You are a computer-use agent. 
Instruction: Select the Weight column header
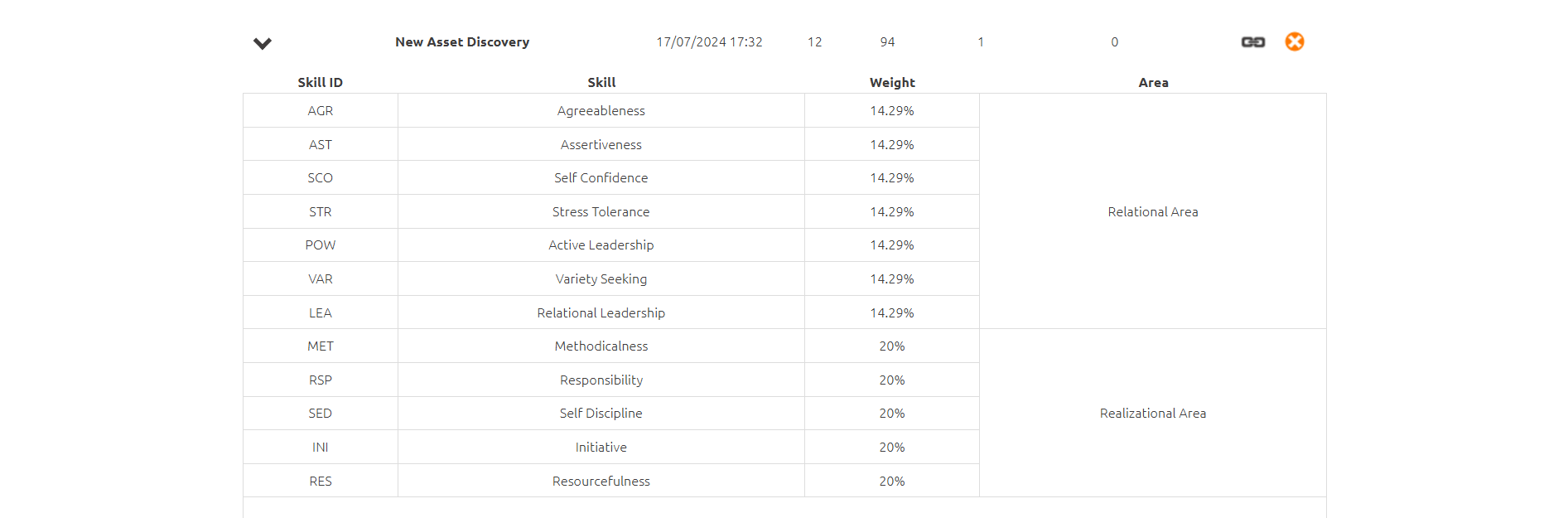coord(892,83)
